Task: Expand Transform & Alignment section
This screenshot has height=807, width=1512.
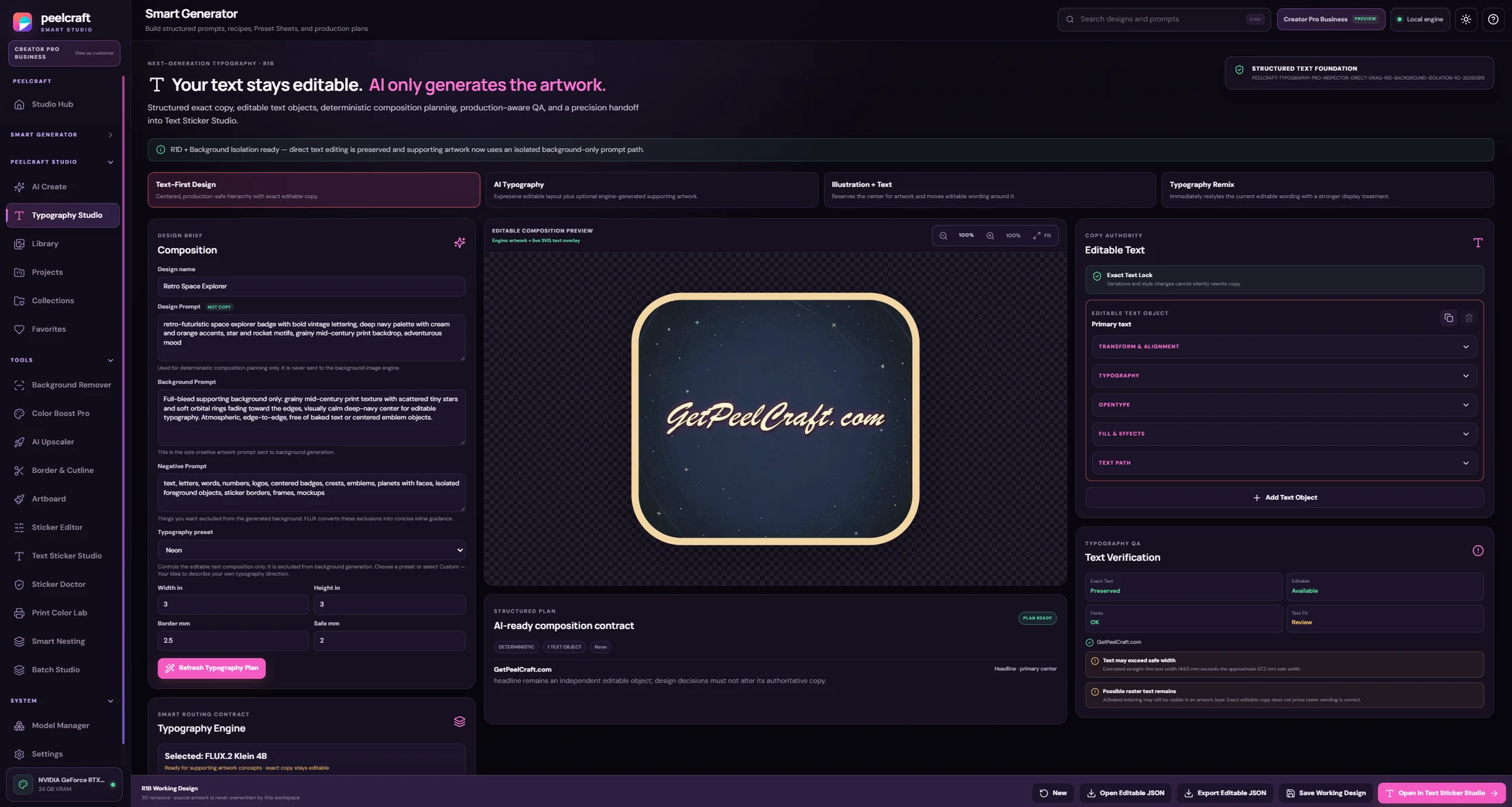Action: tap(1284, 347)
